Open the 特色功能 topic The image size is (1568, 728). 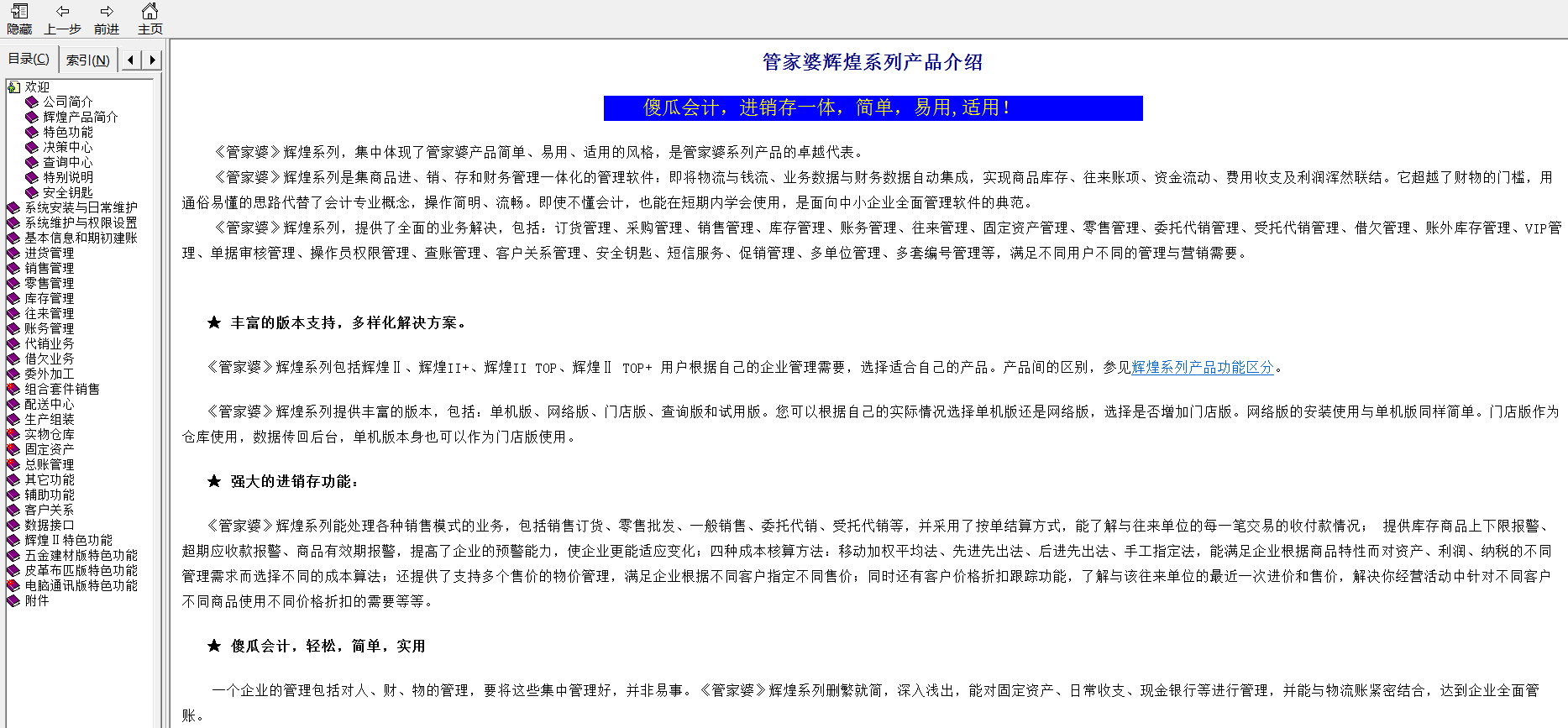(68, 132)
